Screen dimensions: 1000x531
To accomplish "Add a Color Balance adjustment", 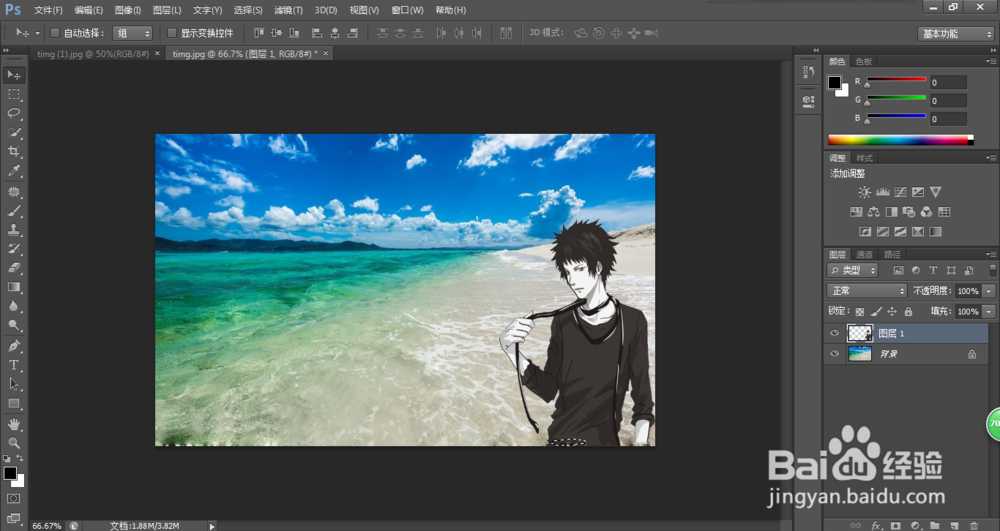I will click(874, 212).
